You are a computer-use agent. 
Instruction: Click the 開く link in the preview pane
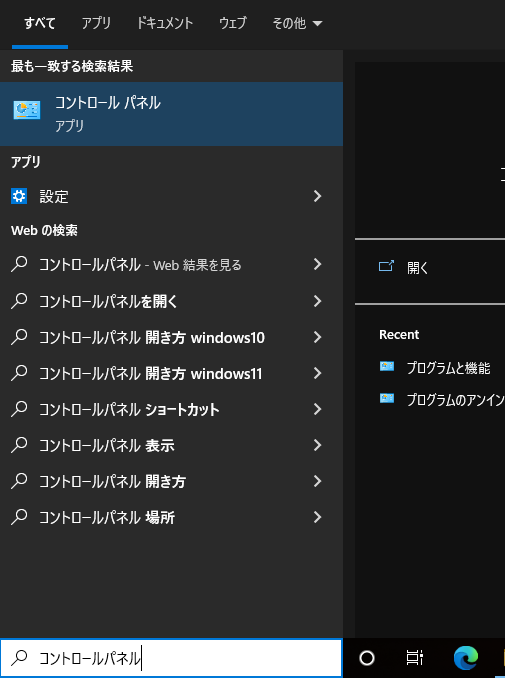[x=417, y=268]
